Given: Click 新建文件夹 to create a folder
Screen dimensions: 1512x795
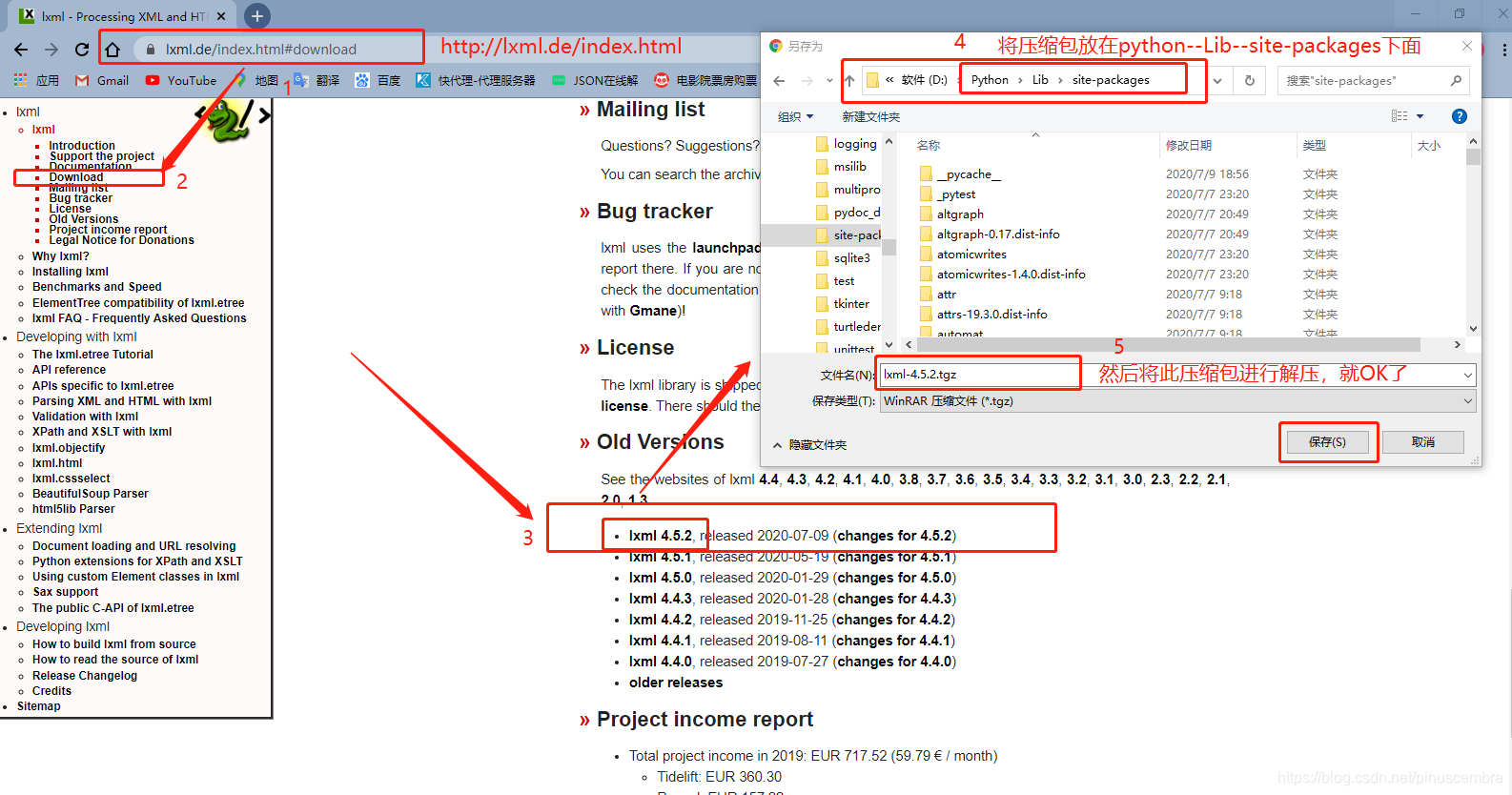Looking at the screenshot, I should point(870,117).
